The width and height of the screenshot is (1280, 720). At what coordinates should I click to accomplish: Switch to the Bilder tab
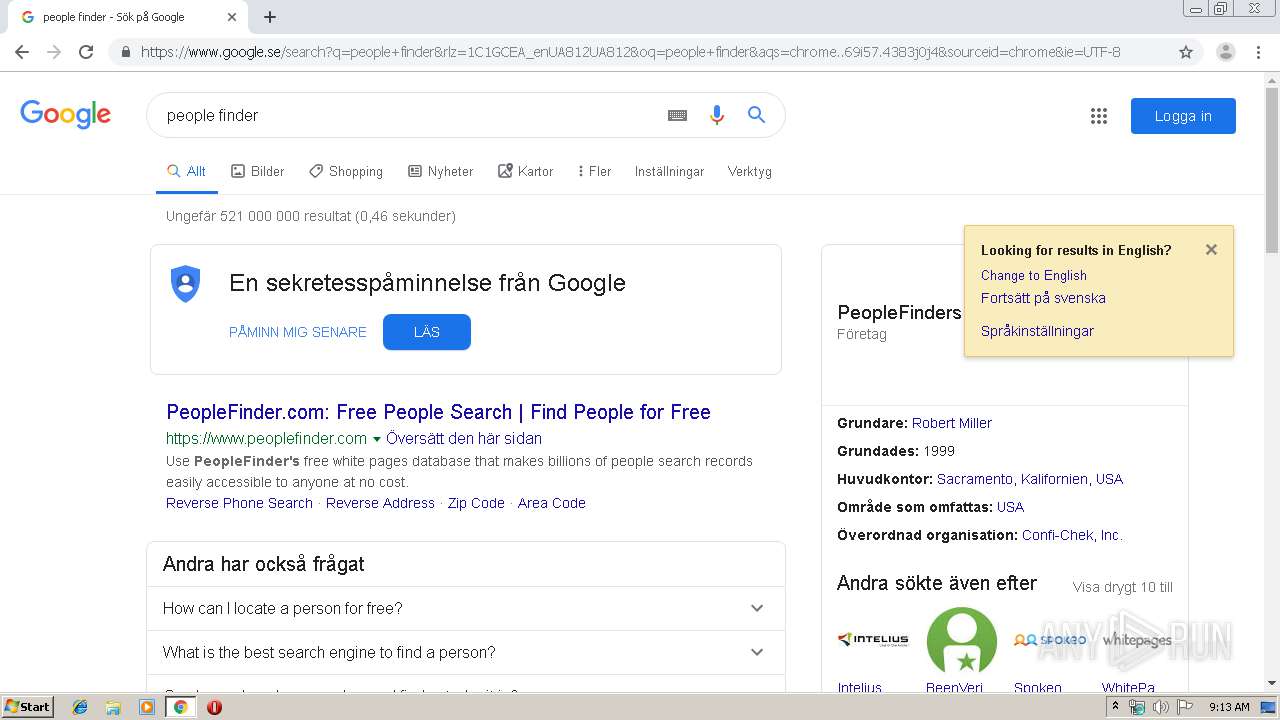pos(258,172)
